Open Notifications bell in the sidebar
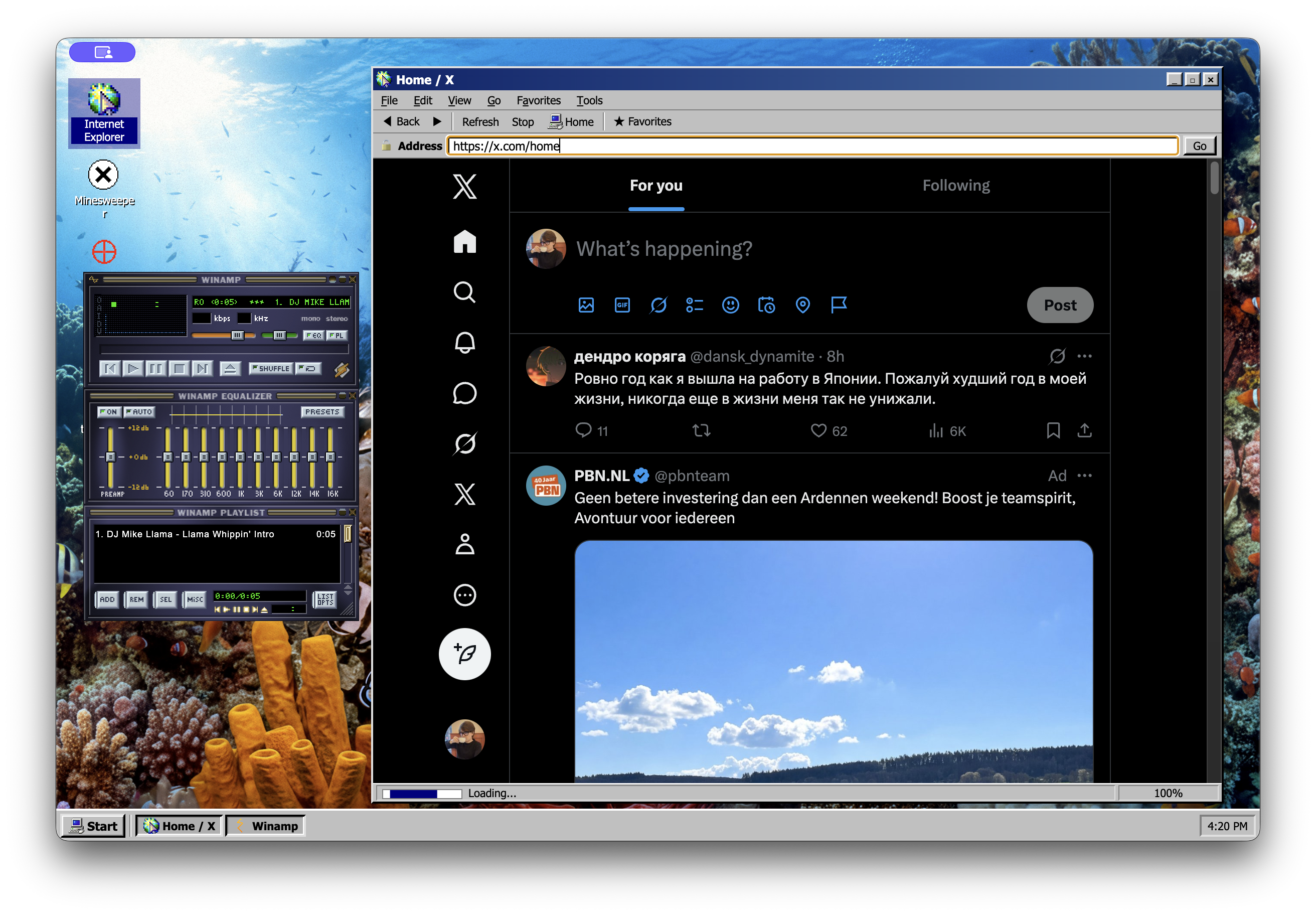 (x=464, y=344)
